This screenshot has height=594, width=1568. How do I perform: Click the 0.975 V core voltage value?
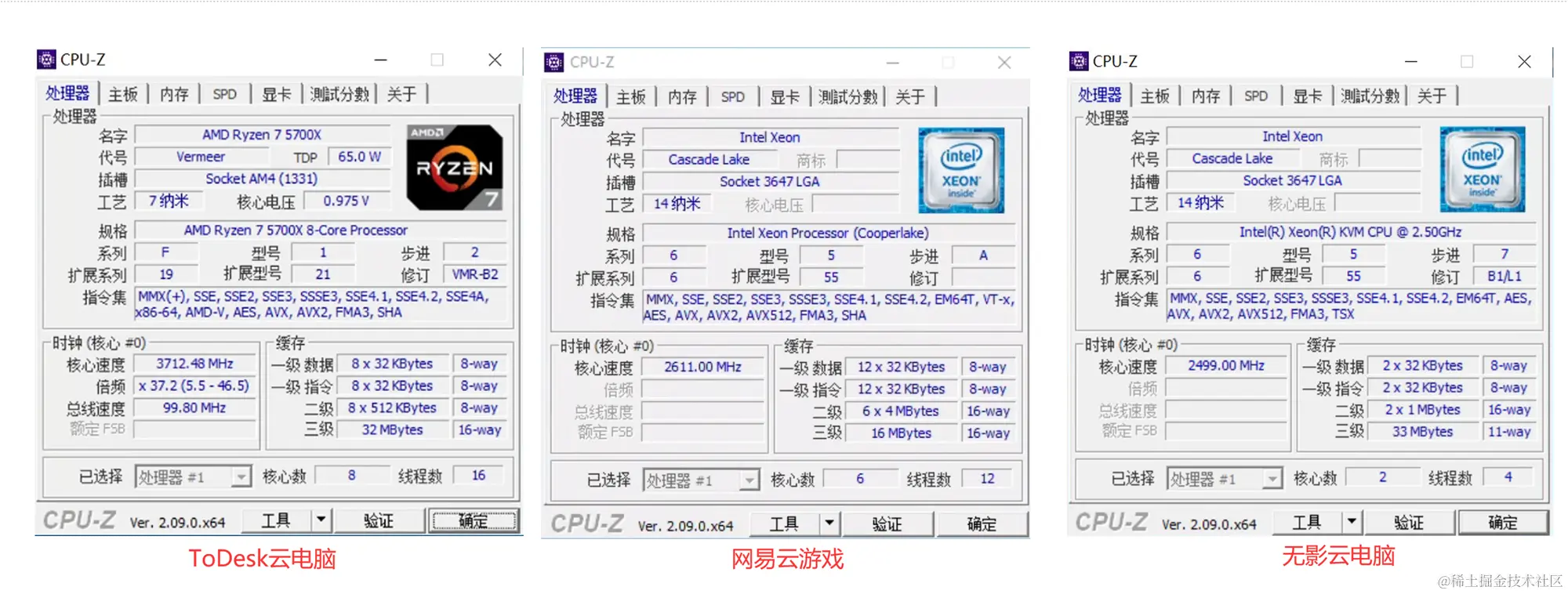[x=346, y=201]
